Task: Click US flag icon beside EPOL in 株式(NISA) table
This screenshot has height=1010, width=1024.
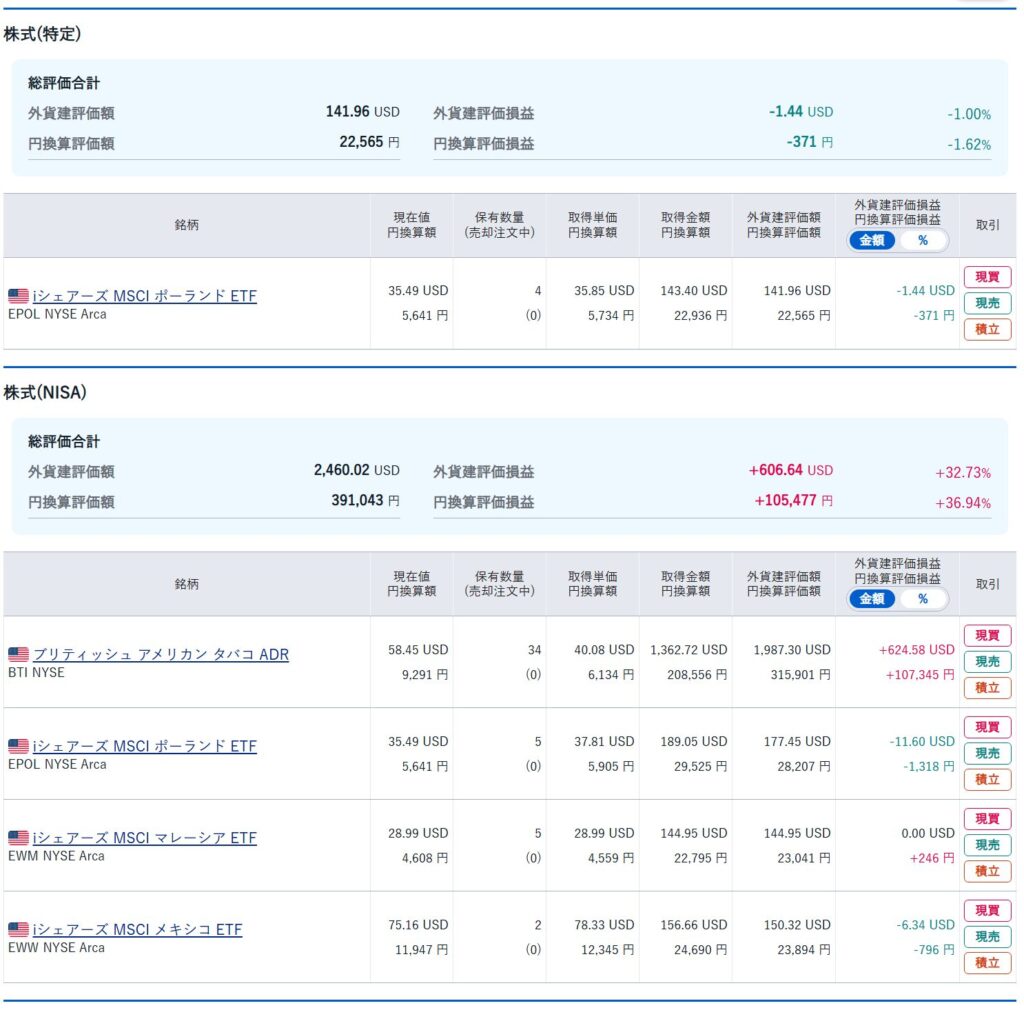Action: [18, 747]
